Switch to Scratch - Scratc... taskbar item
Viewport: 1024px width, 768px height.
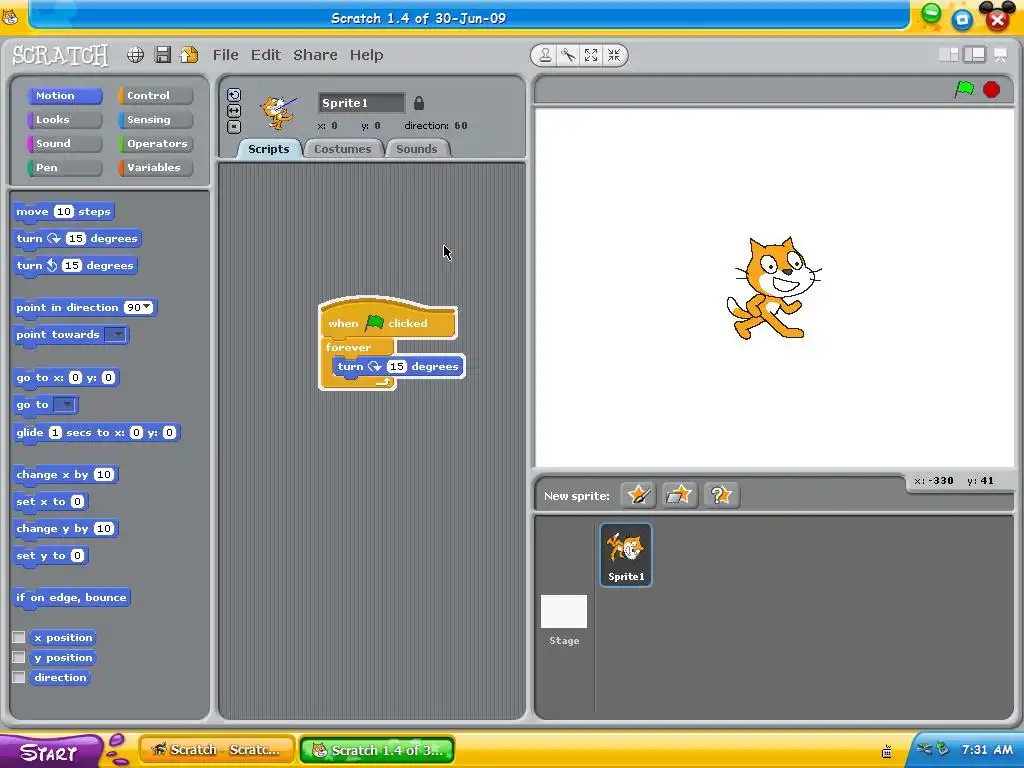click(217, 750)
